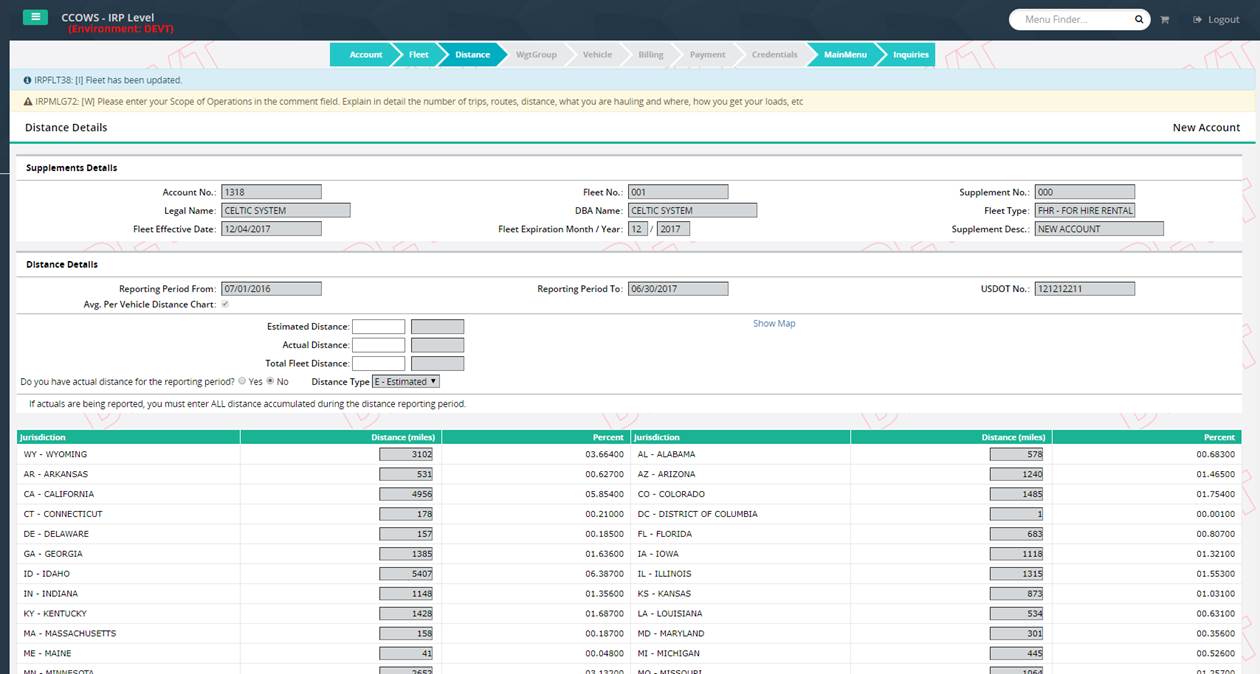Open the MainMenu tab

[844, 55]
